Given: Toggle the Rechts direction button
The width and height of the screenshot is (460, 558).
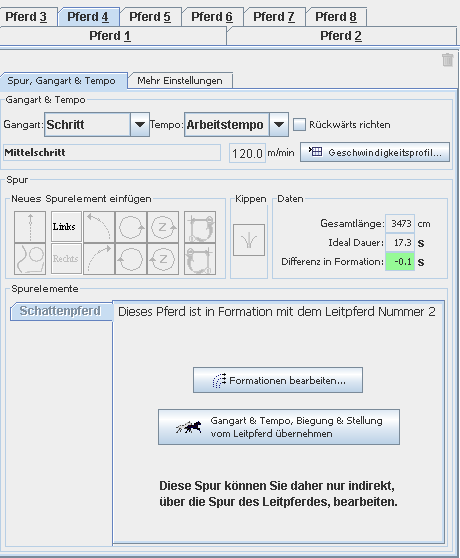Looking at the screenshot, I should (x=66, y=258).
